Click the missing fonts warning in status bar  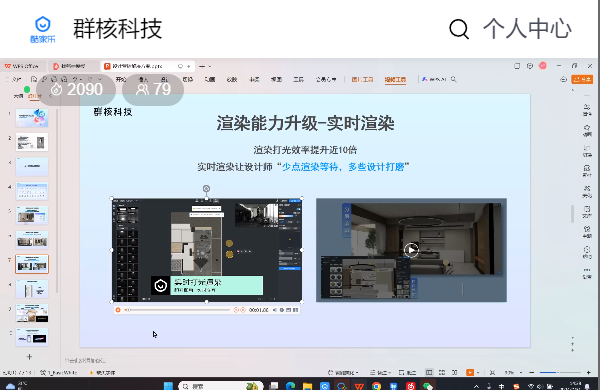102,372
